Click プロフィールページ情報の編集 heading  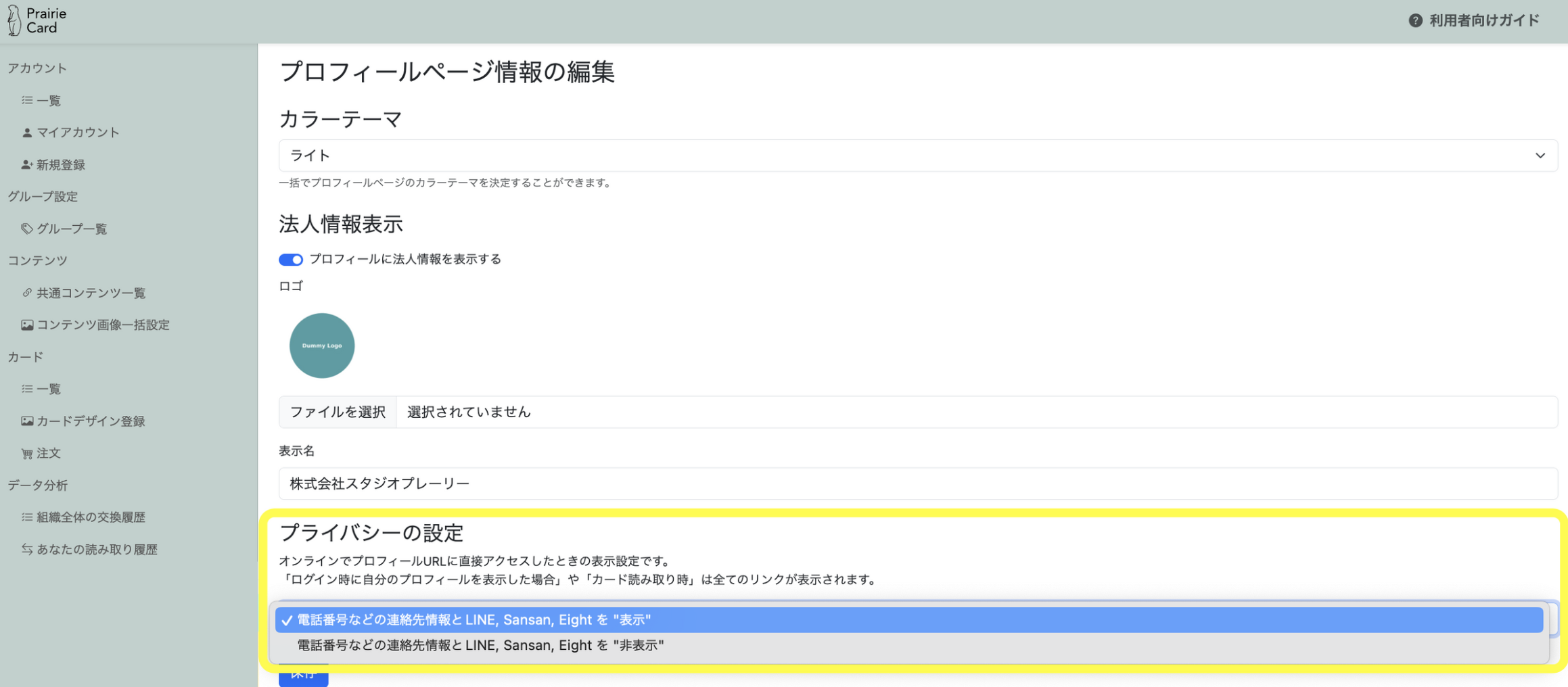447,72
